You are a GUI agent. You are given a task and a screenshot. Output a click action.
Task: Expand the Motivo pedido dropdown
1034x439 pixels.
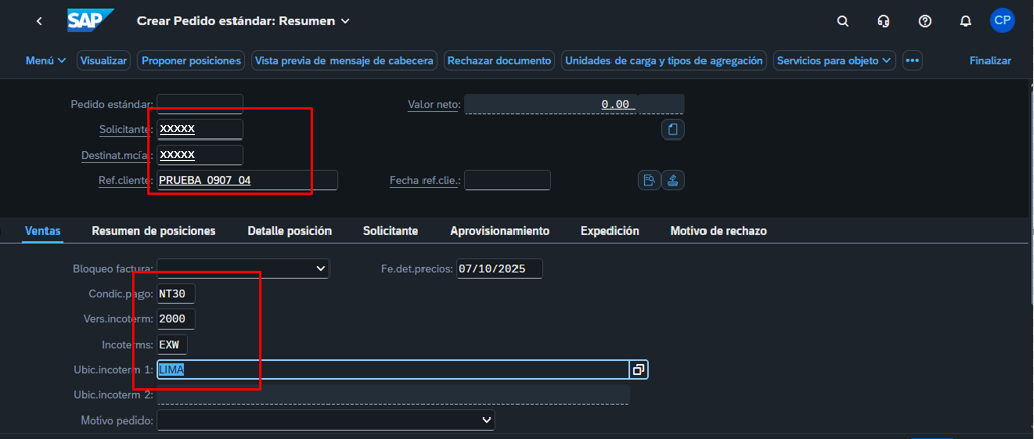pyautogui.click(x=487, y=420)
